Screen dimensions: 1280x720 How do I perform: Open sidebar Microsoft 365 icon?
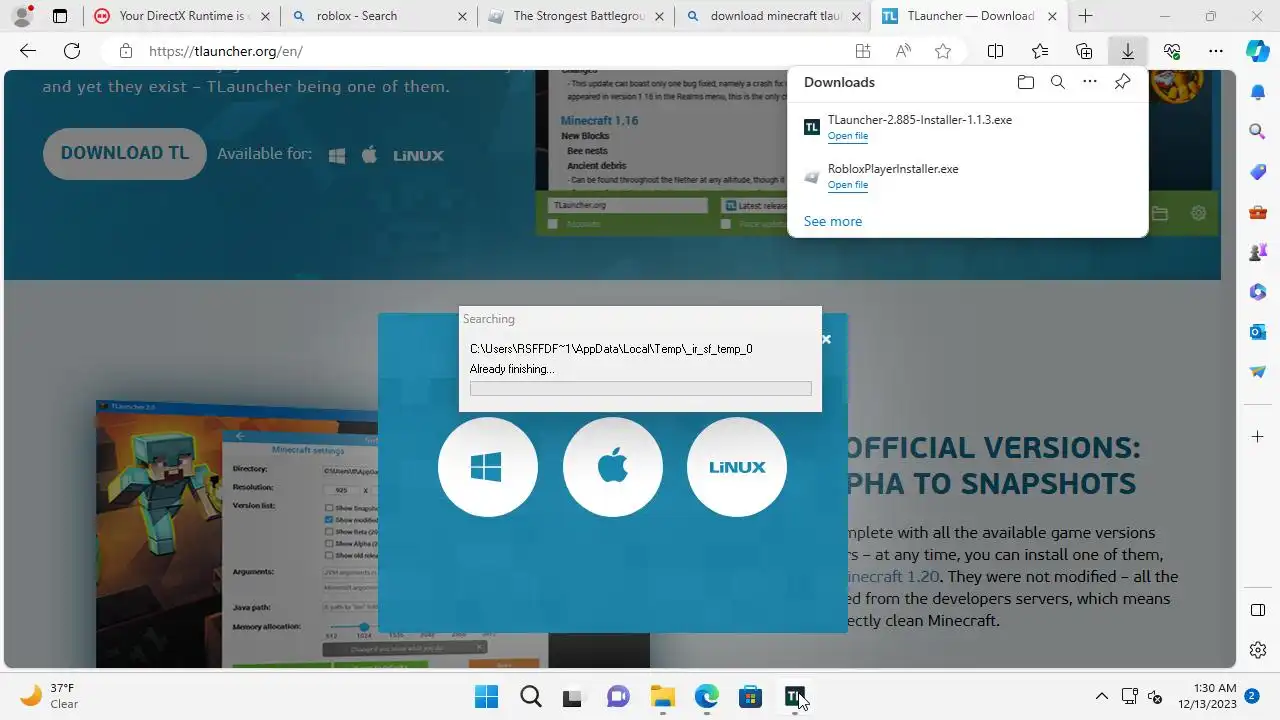click(x=1258, y=292)
